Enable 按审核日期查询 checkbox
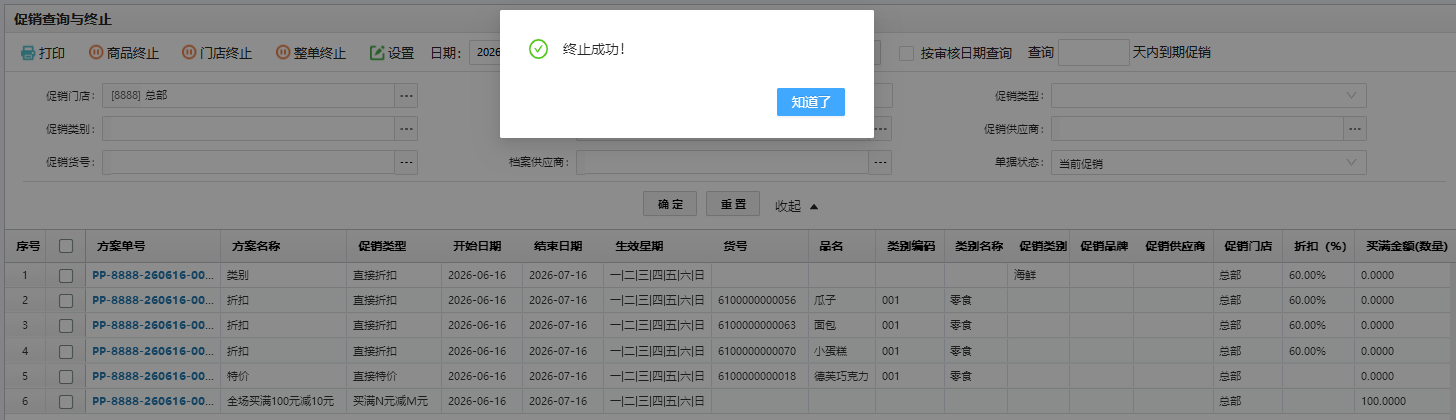The height and width of the screenshot is (420, 1456). coord(906,53)
